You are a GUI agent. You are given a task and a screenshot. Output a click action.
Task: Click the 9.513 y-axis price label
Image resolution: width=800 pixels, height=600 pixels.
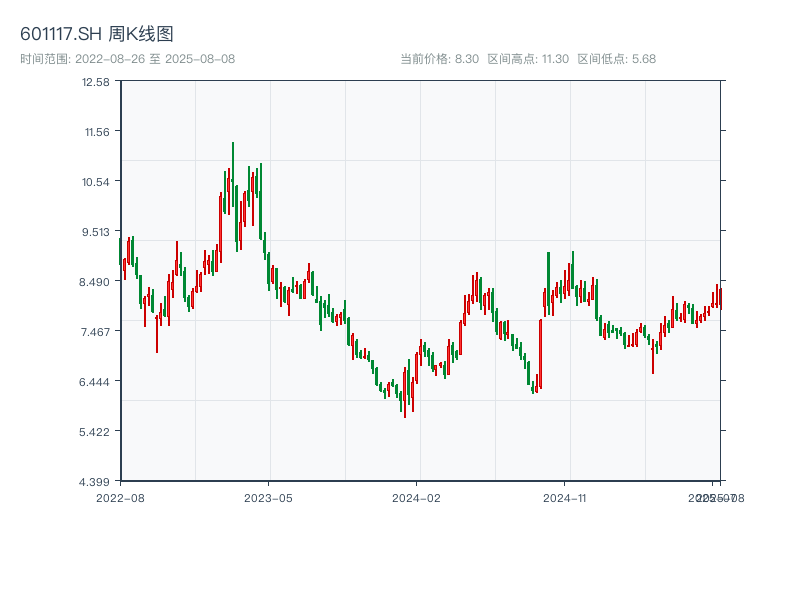[97, 232]
